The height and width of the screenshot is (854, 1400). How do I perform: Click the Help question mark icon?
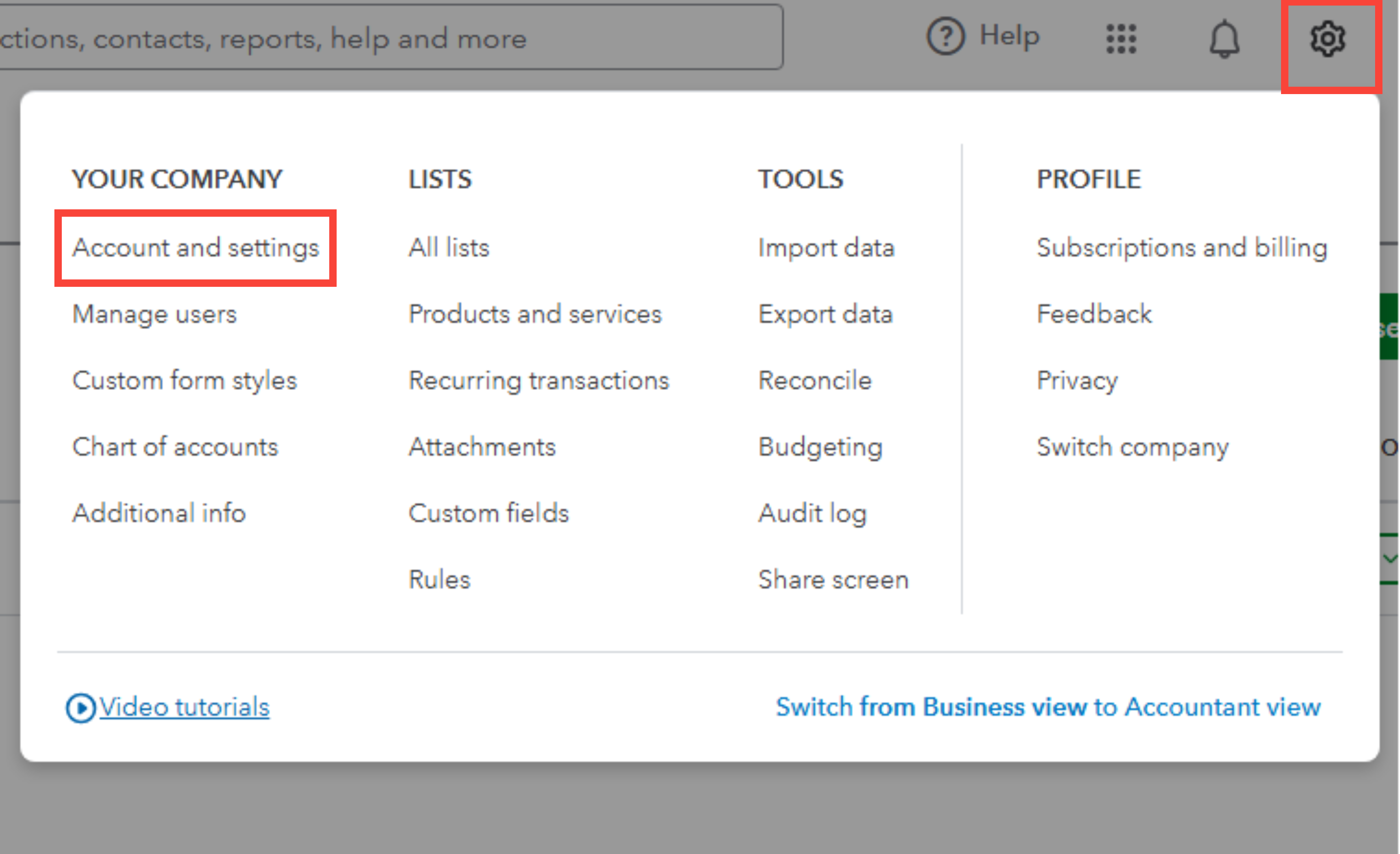[945, 36]
